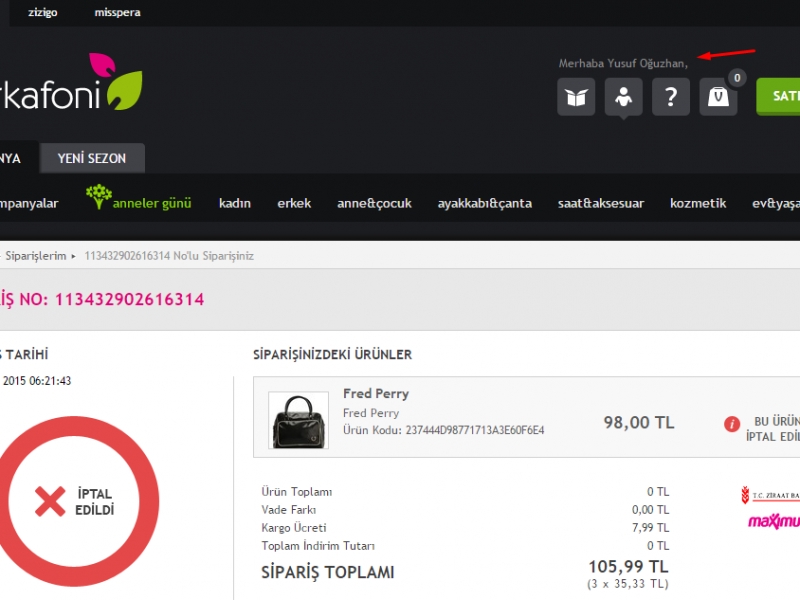
Task: Open the kadın category menu
Action: [235, 204]
